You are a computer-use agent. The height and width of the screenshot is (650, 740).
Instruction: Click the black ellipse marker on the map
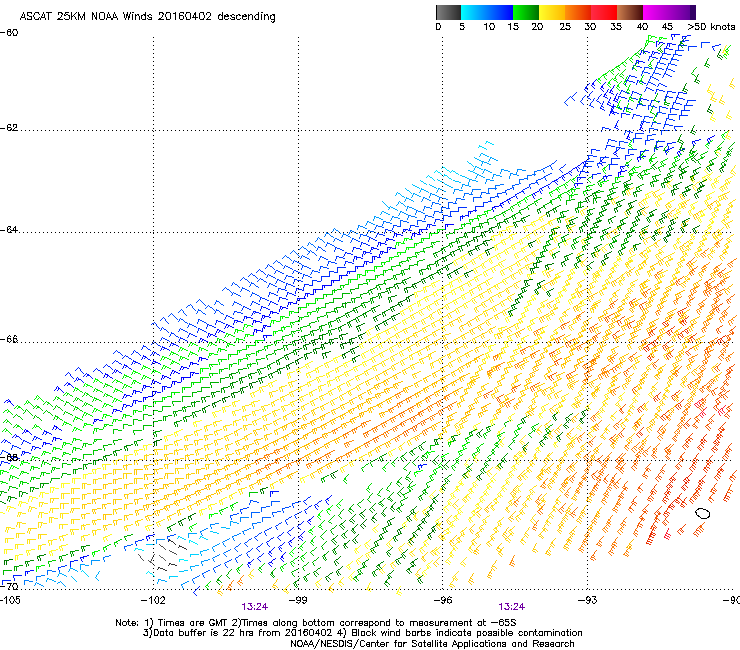pos(703,513)
